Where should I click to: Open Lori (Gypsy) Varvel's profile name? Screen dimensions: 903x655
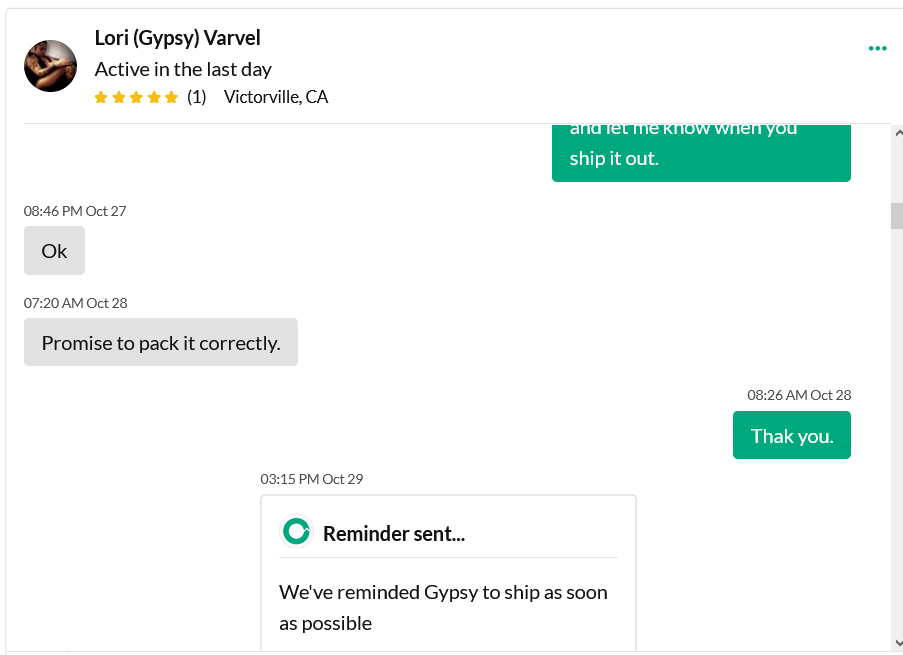pos(177,38)
